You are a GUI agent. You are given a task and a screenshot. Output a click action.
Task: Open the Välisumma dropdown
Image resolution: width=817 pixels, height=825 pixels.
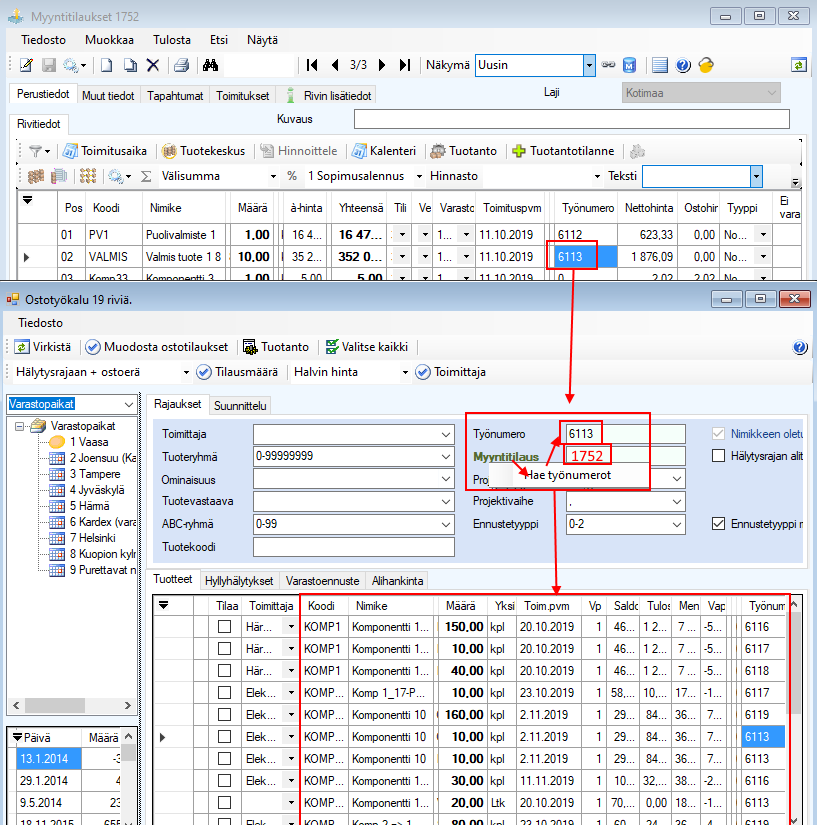273,176
